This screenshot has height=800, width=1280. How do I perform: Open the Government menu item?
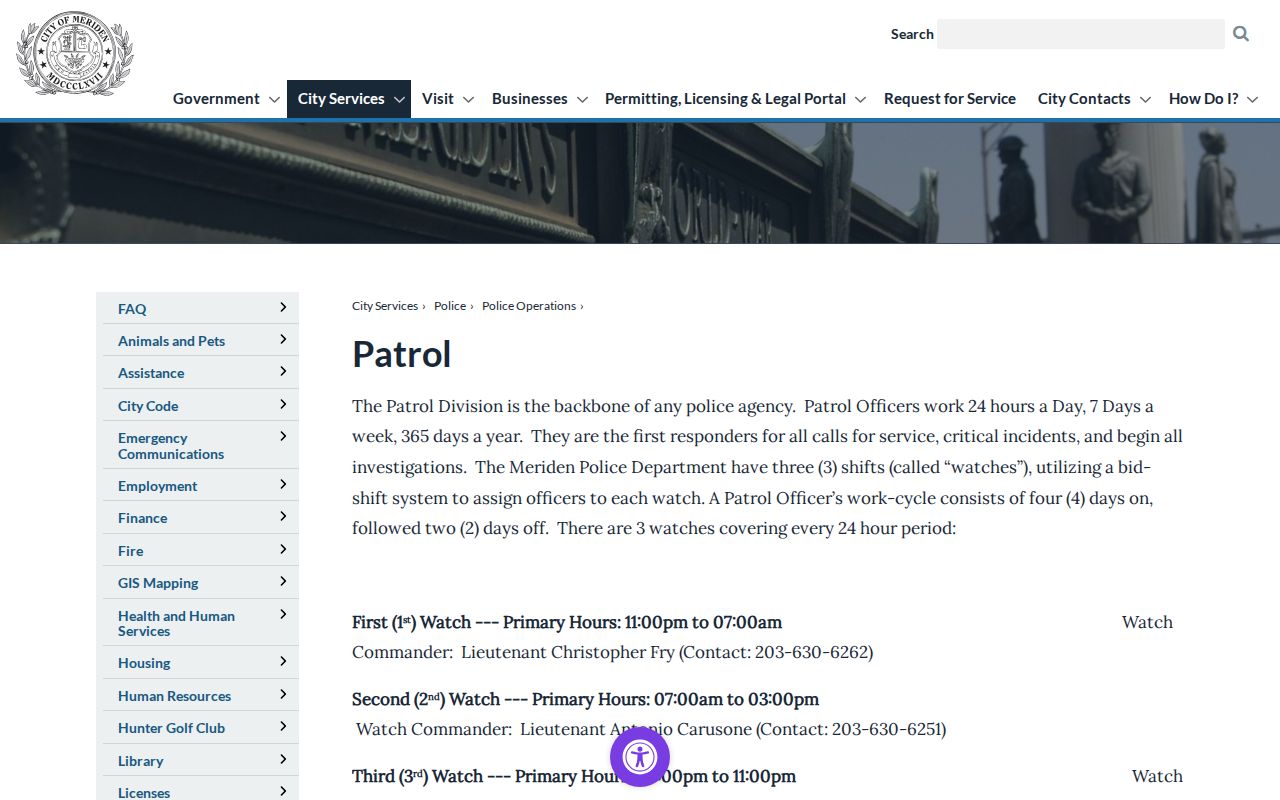tap(216, 99)
